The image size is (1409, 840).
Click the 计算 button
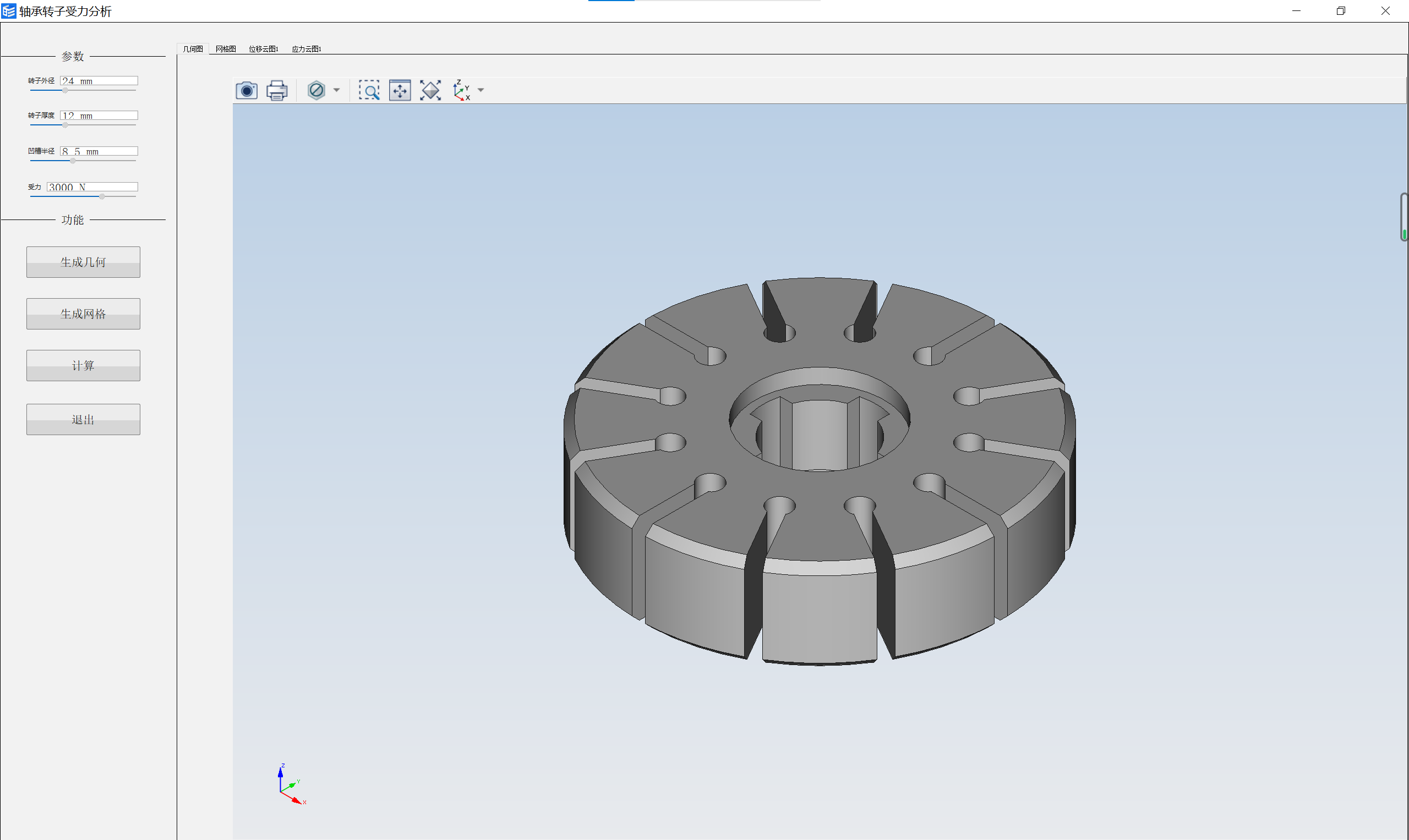pos(83,365)
